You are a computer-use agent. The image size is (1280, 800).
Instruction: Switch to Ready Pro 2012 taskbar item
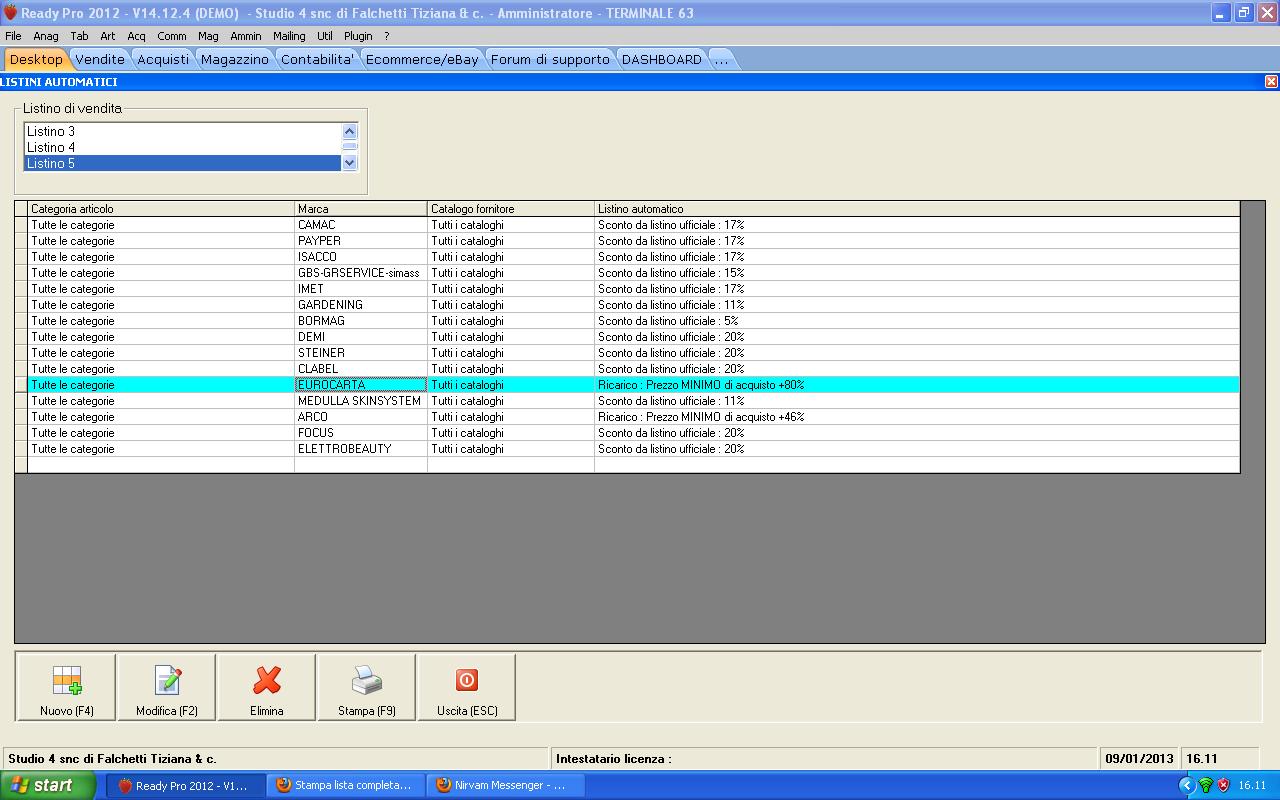tap(186, 785)
